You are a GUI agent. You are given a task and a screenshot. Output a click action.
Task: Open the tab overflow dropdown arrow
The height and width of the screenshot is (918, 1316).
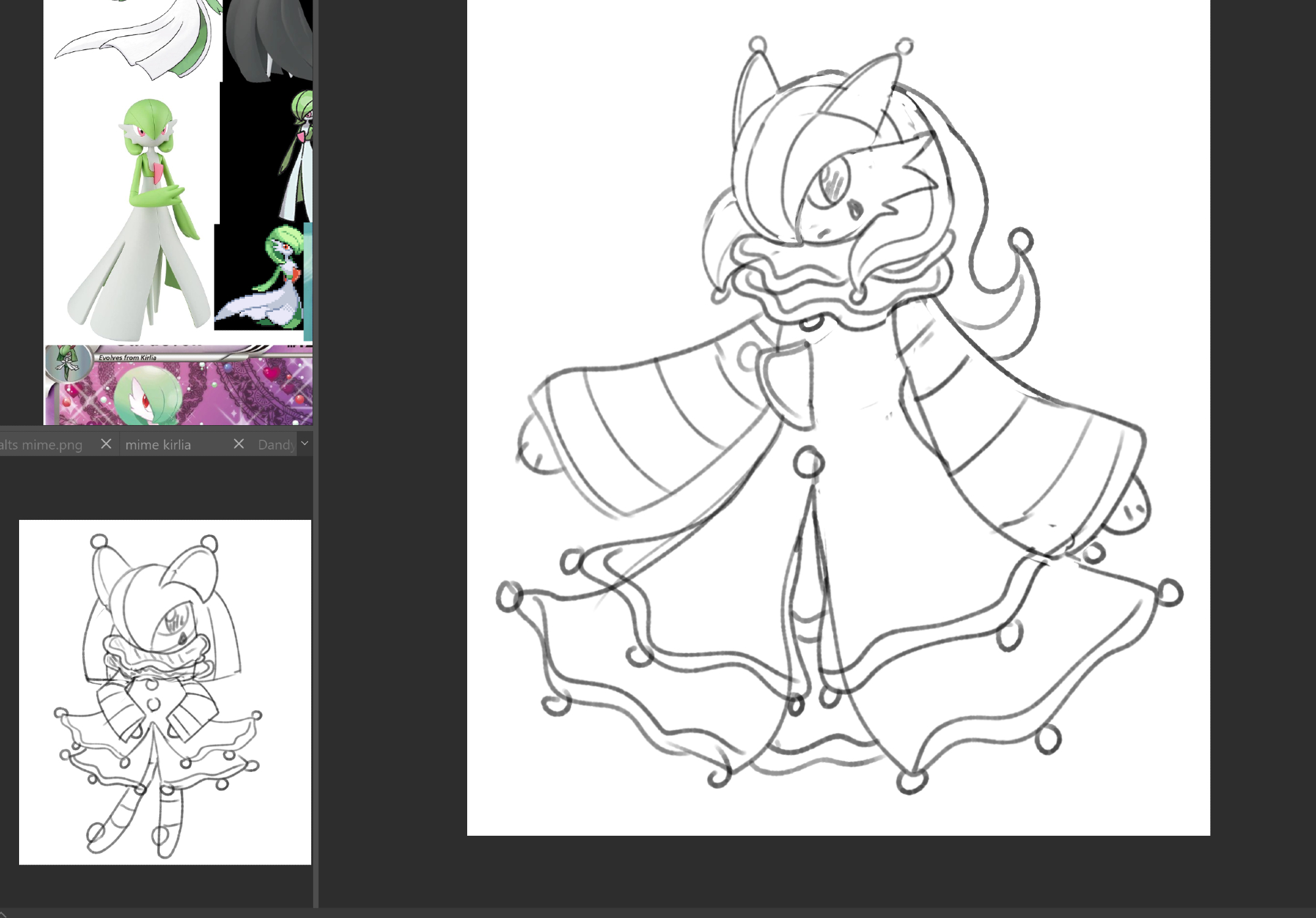(305, 444)
